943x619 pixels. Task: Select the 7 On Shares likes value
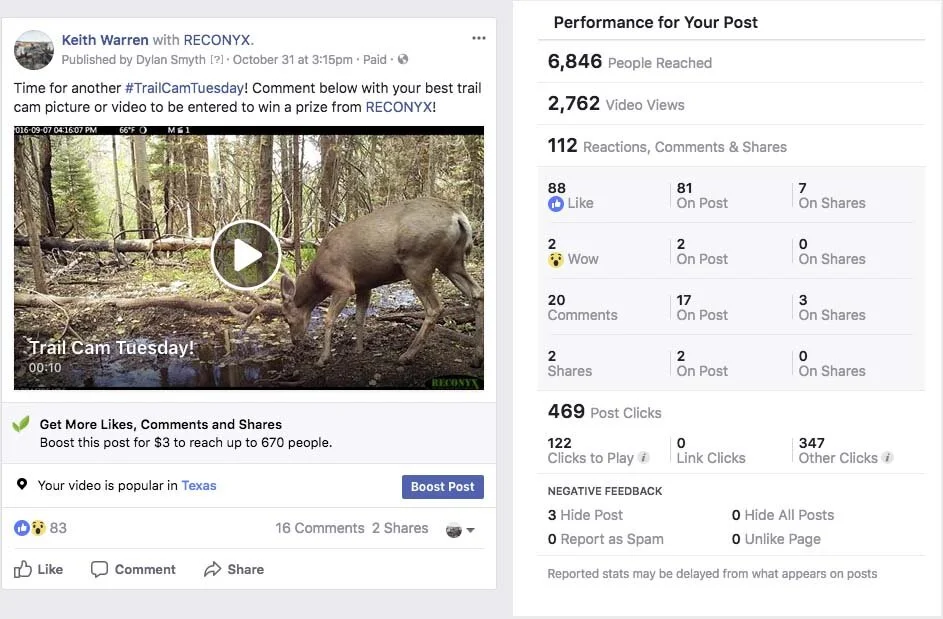tap(832, 196)
